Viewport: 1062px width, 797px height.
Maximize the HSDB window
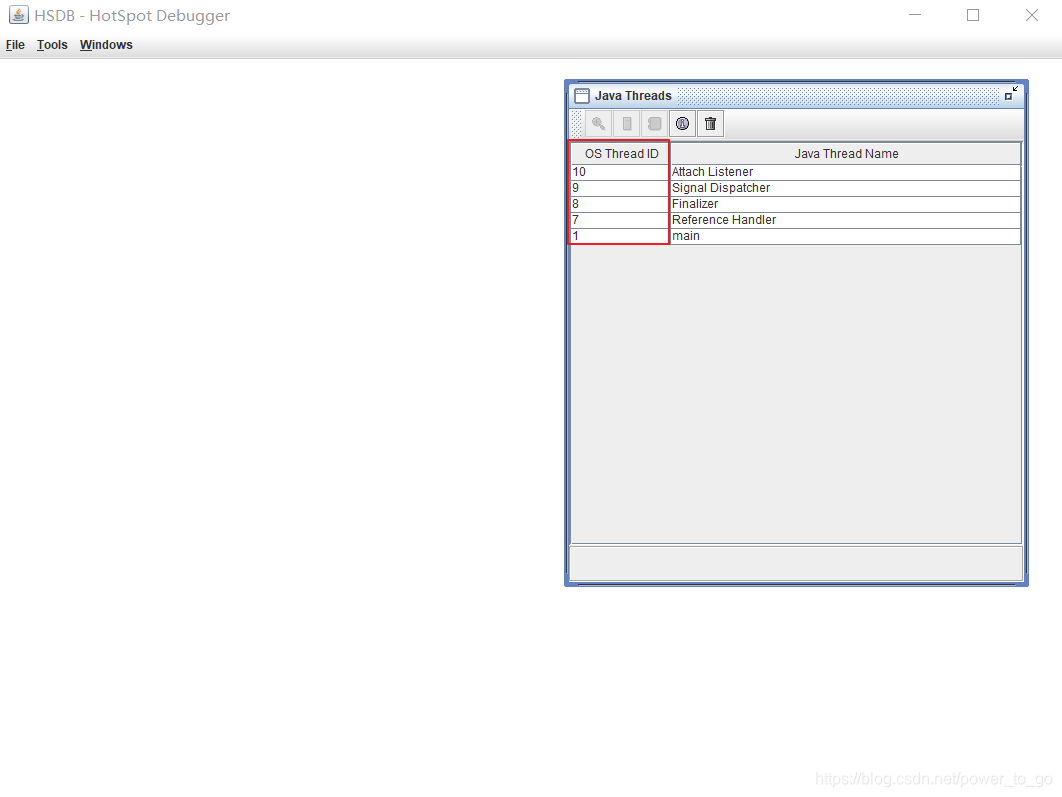pos(973,15)
